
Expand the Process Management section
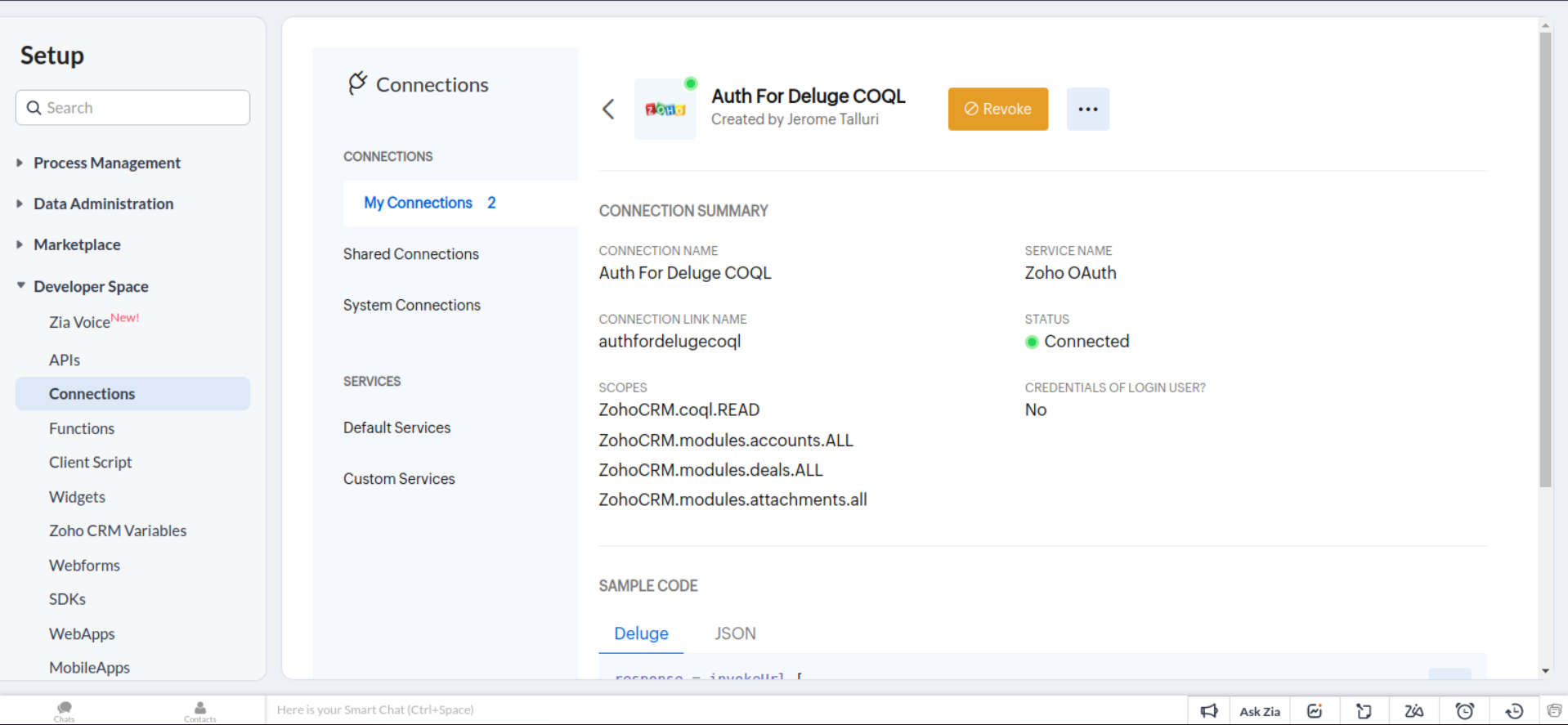(107, 163)
